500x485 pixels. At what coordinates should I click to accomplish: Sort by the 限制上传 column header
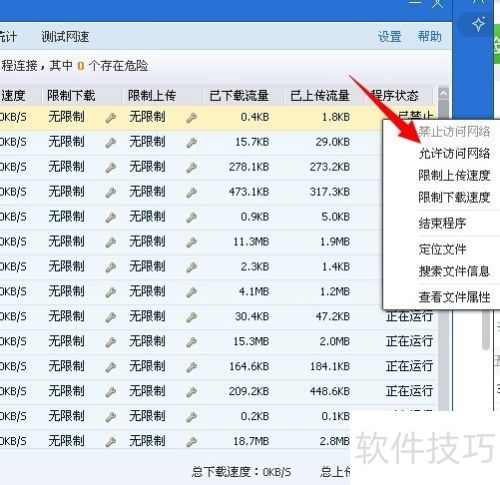[x=152, y=96]
